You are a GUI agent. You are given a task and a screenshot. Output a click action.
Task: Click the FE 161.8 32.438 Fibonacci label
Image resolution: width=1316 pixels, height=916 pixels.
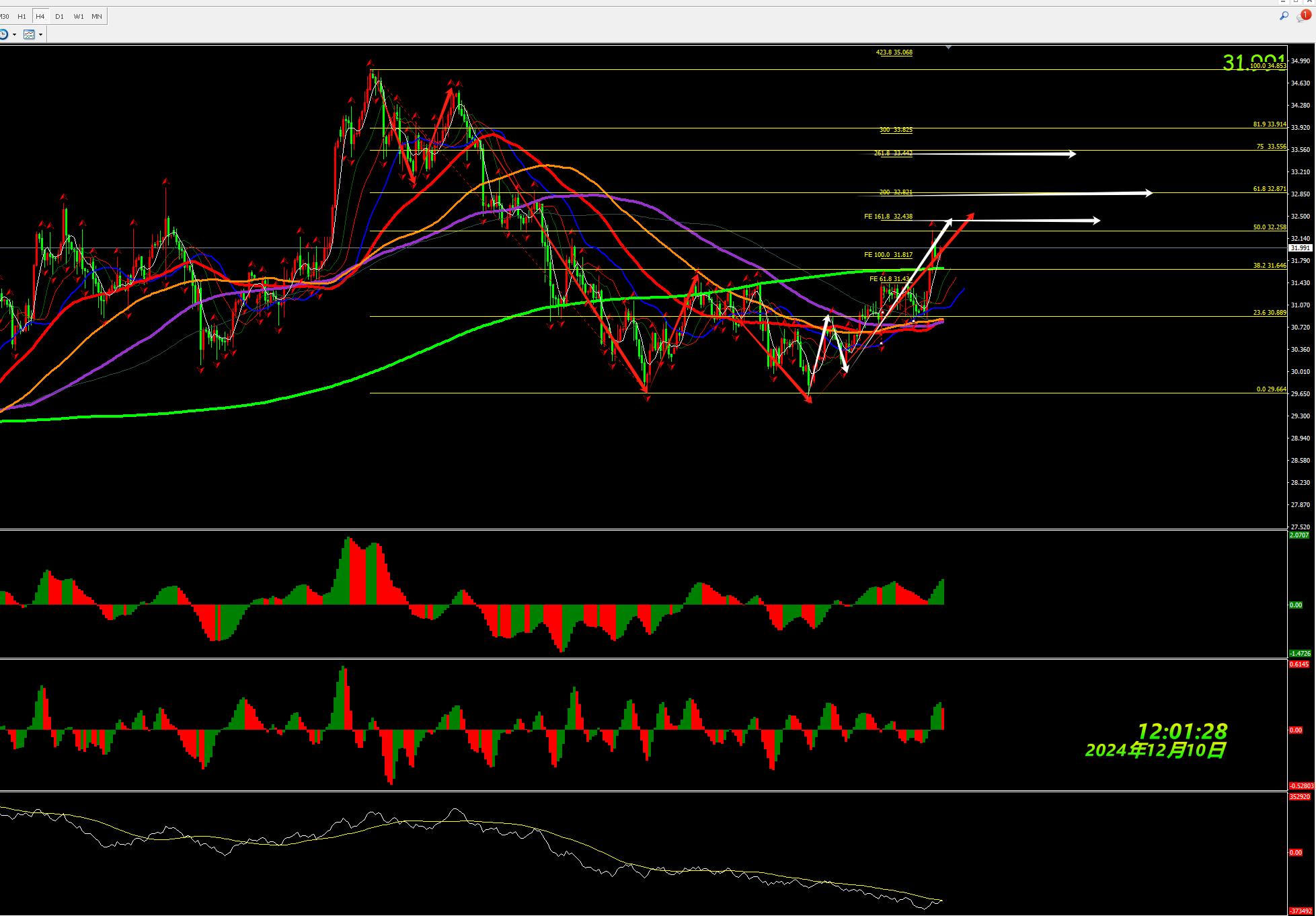point(888,217)
